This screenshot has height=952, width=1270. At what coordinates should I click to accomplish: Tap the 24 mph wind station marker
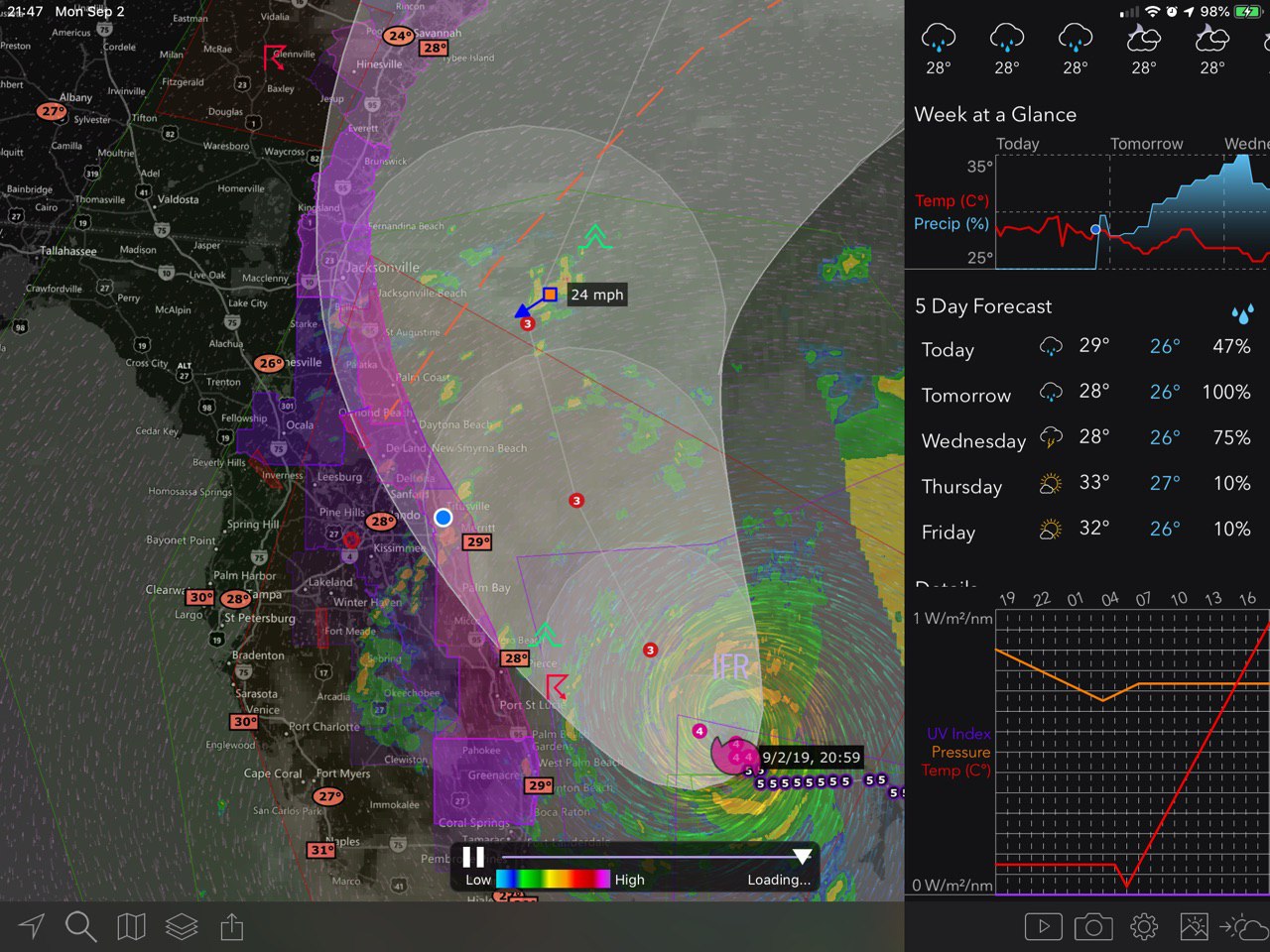click(550, 295)
